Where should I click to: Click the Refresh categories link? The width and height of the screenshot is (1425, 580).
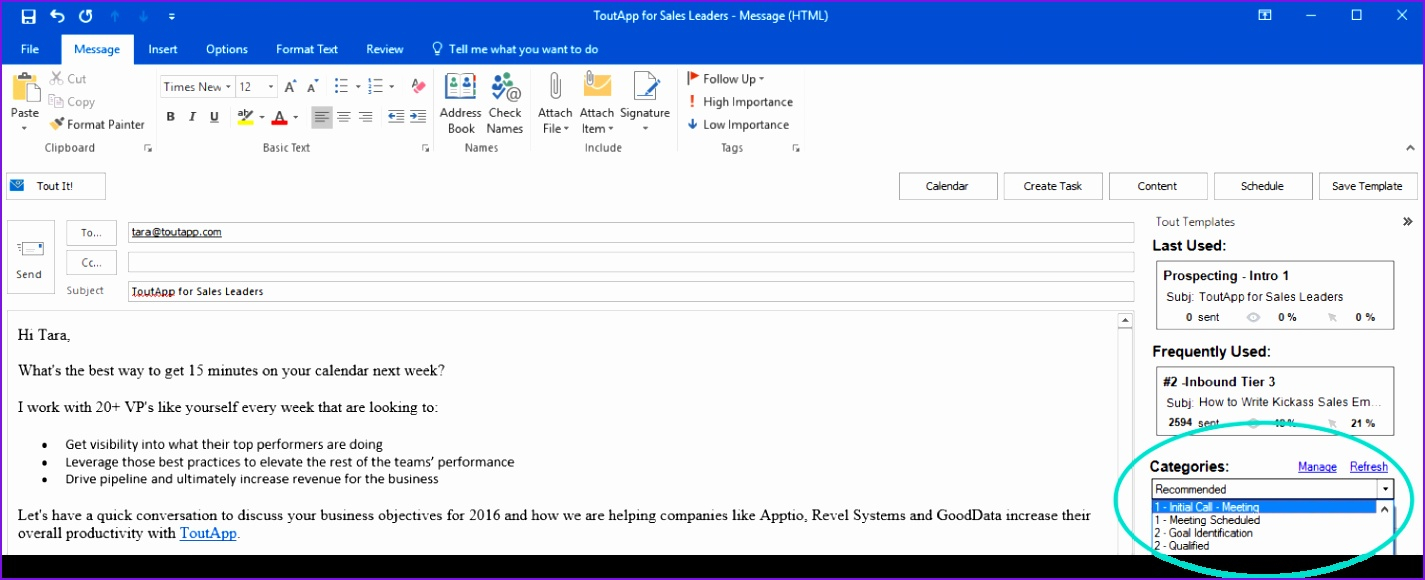click(x=1369, y=467)
